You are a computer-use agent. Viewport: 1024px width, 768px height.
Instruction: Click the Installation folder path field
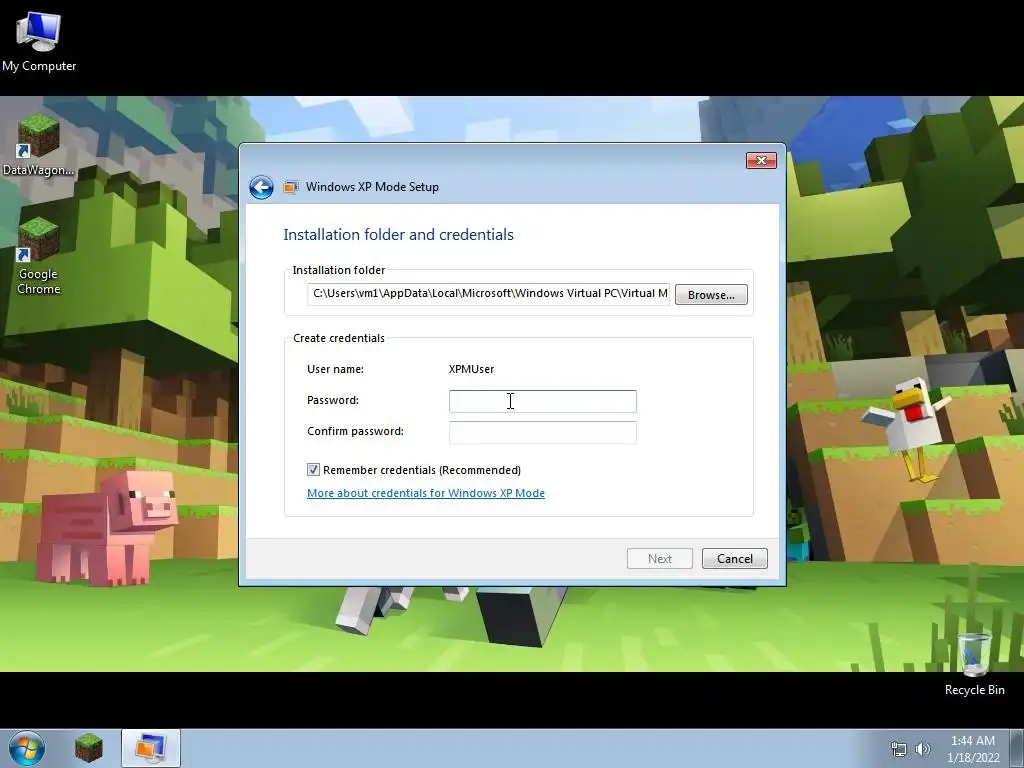(x=488, y=293)
